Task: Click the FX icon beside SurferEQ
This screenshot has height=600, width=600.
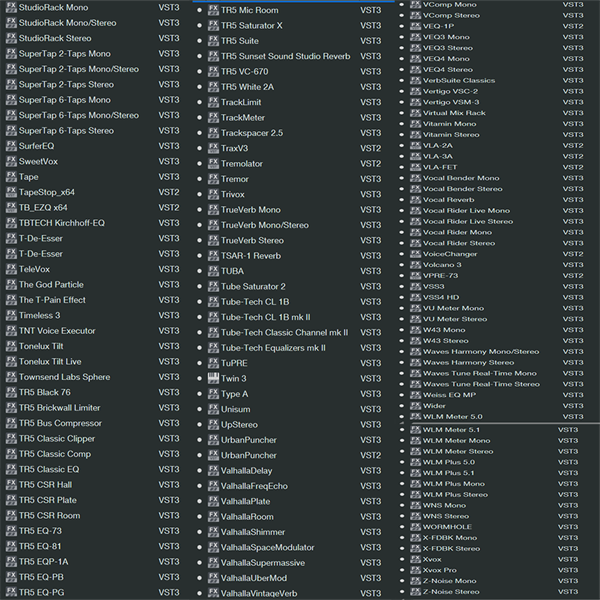Action: tap(11, 146)
